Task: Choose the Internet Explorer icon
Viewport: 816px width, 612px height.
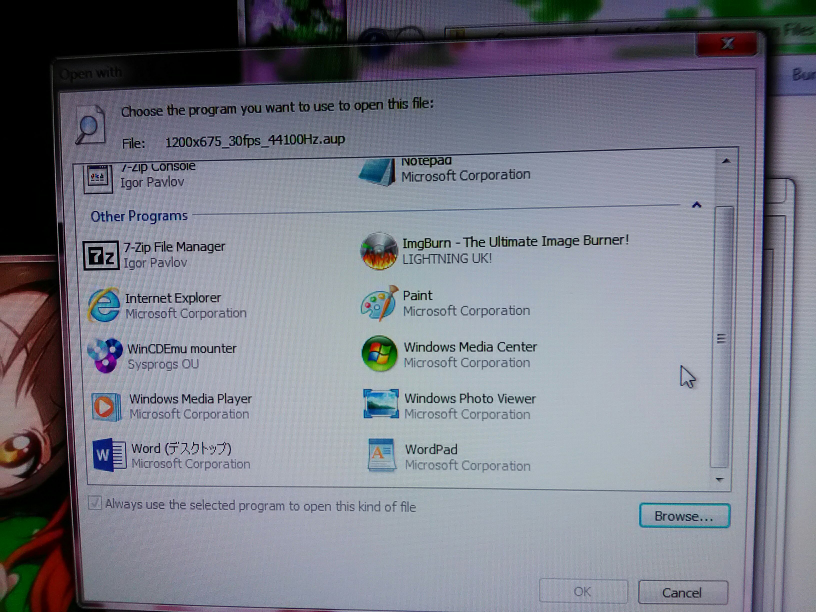Action: pos(103,305)
